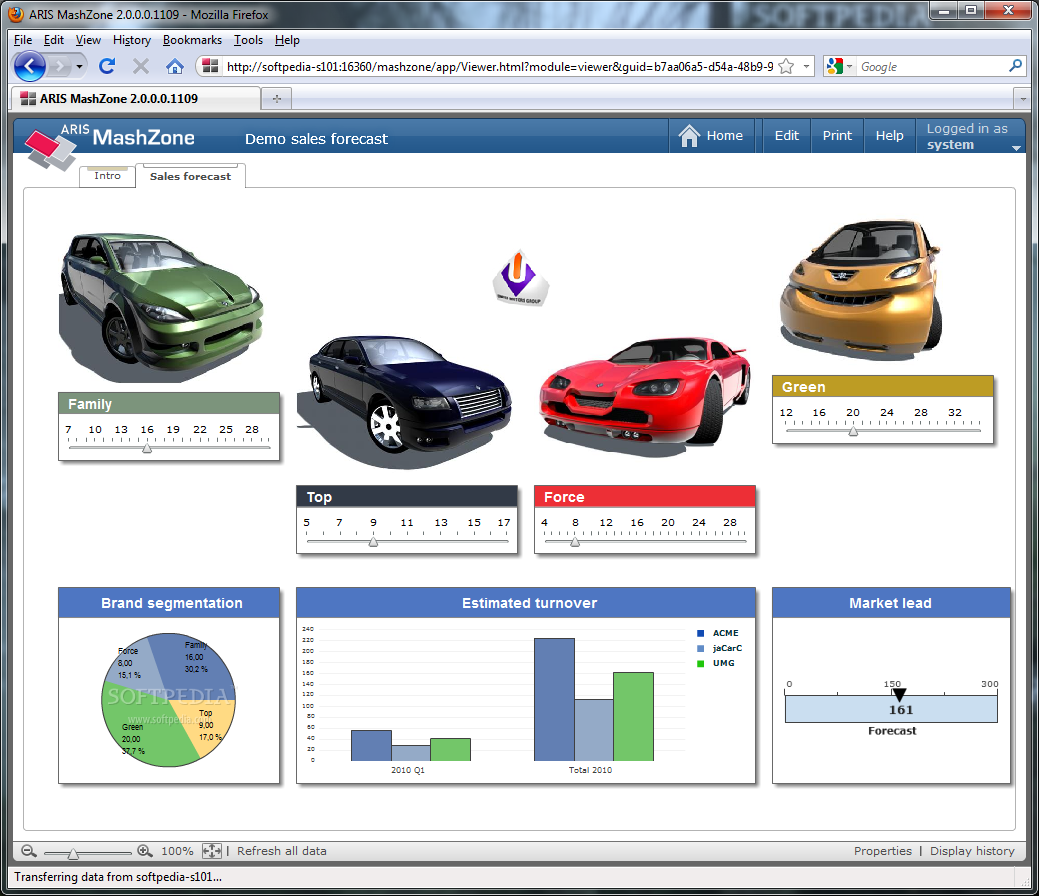Click the Google search engine icon
Image resolution: width=1039 pixels, height=896 pixels.
click(835, 66)
